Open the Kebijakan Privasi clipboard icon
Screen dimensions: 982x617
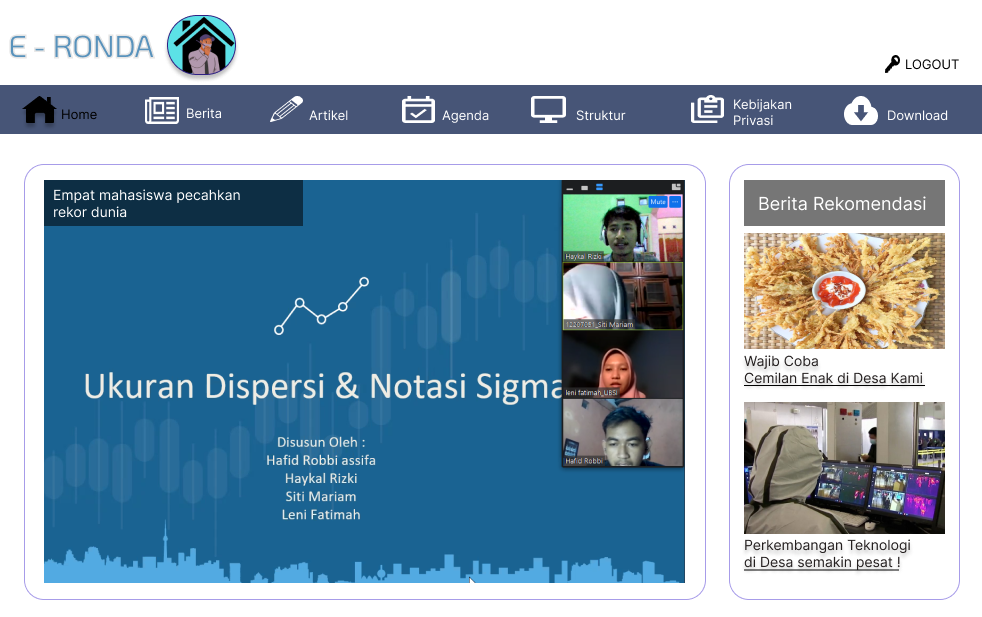point(707,110)
